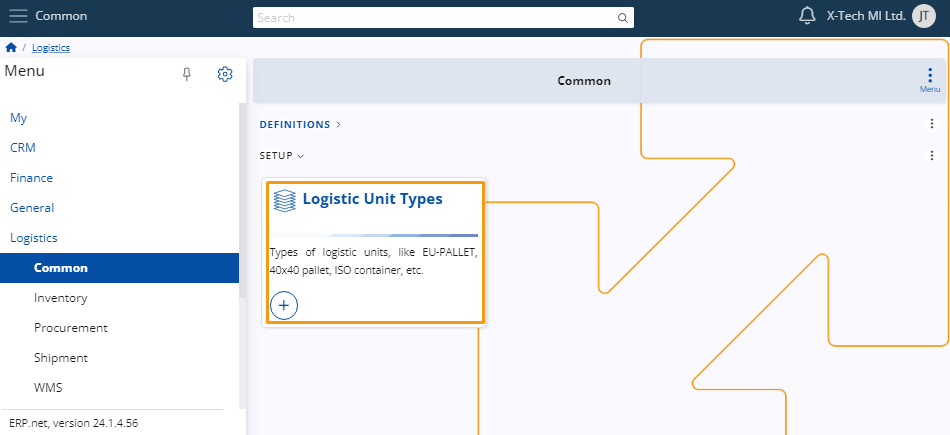Follow the Logistics breadcrumb link
950x435 pixels.
pos(51,47)
